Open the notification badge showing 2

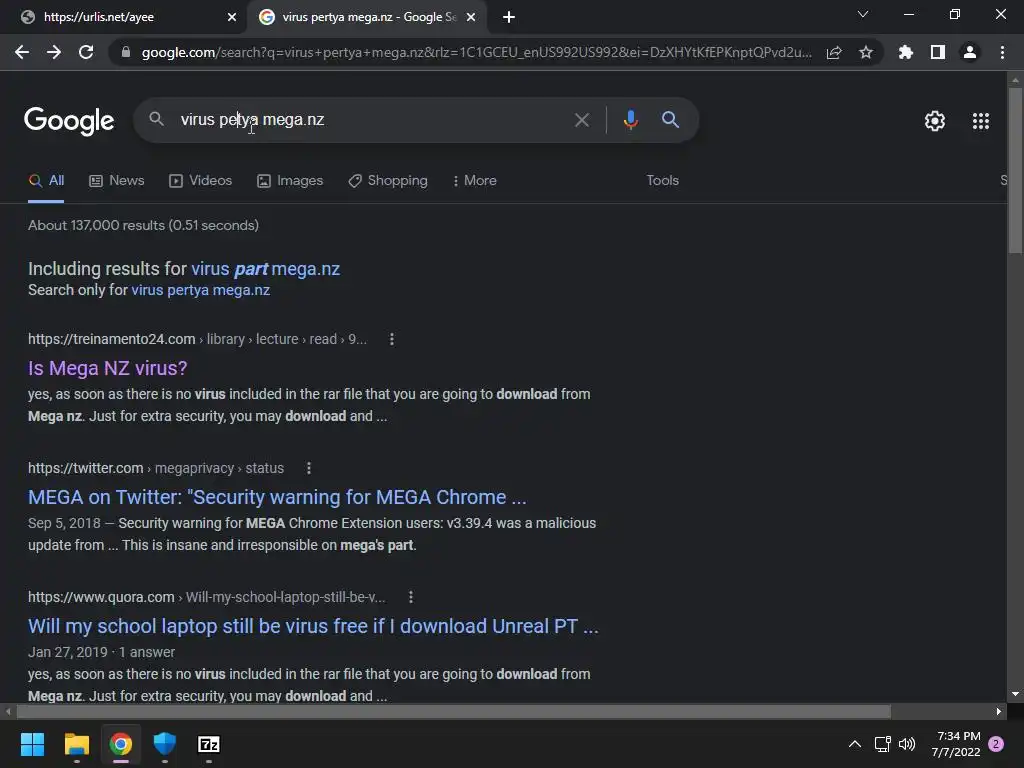coord(997,744)
